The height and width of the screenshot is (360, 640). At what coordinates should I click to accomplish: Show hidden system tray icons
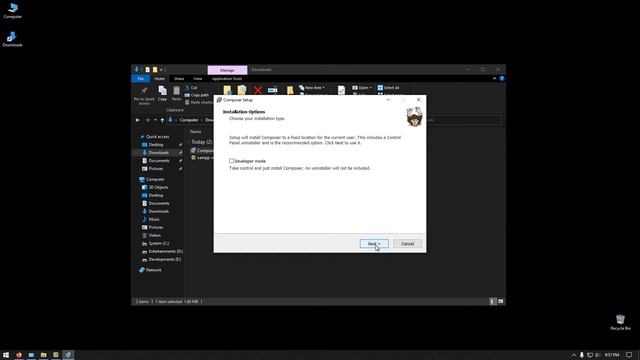(x=573, y=355)
